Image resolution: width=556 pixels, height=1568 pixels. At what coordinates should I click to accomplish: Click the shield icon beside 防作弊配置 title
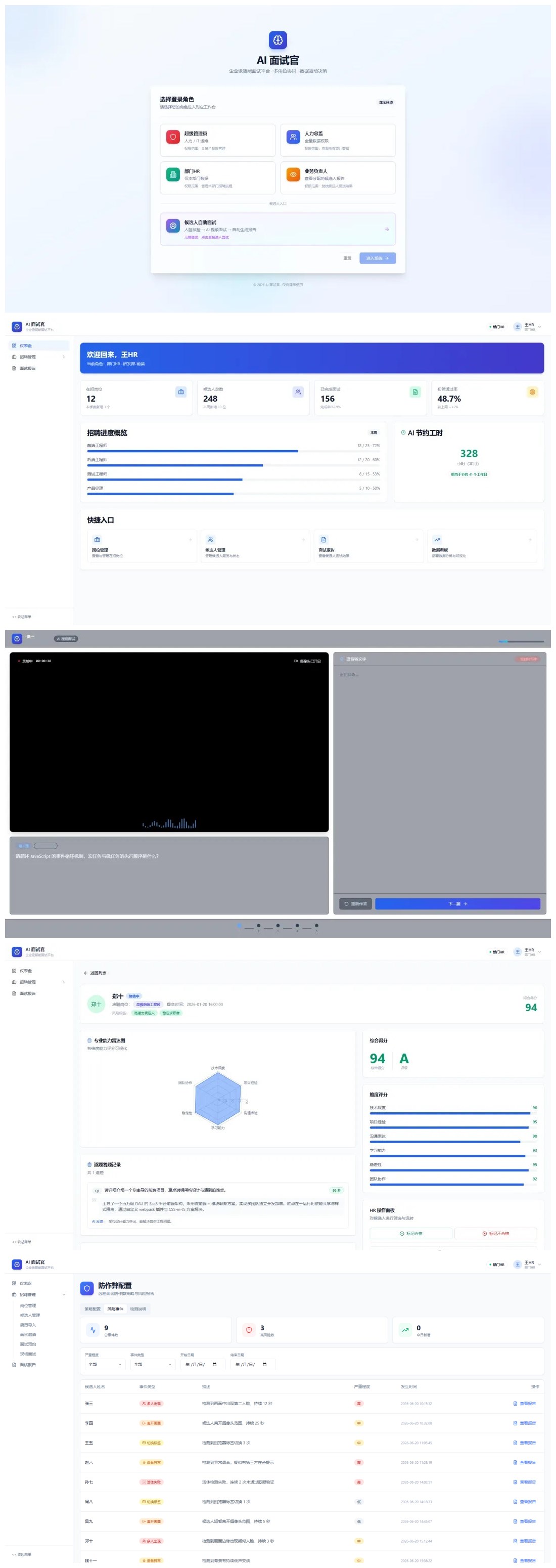pyautogui.click(x=87, y=1289)
